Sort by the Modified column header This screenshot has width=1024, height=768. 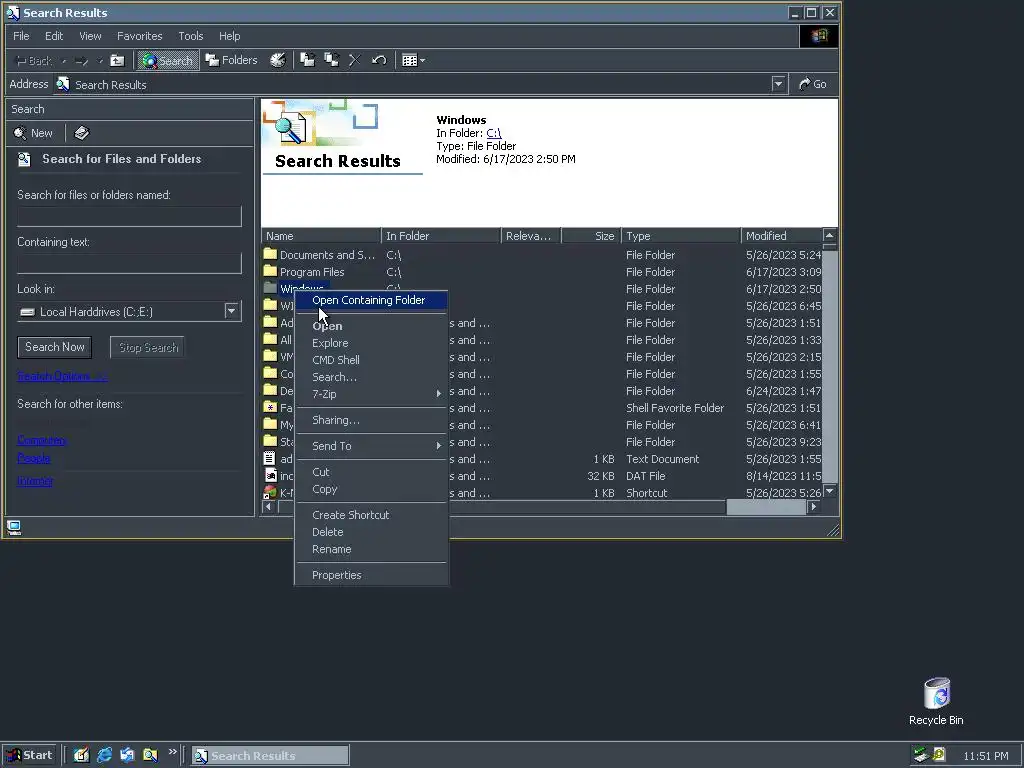click(781, 236)
